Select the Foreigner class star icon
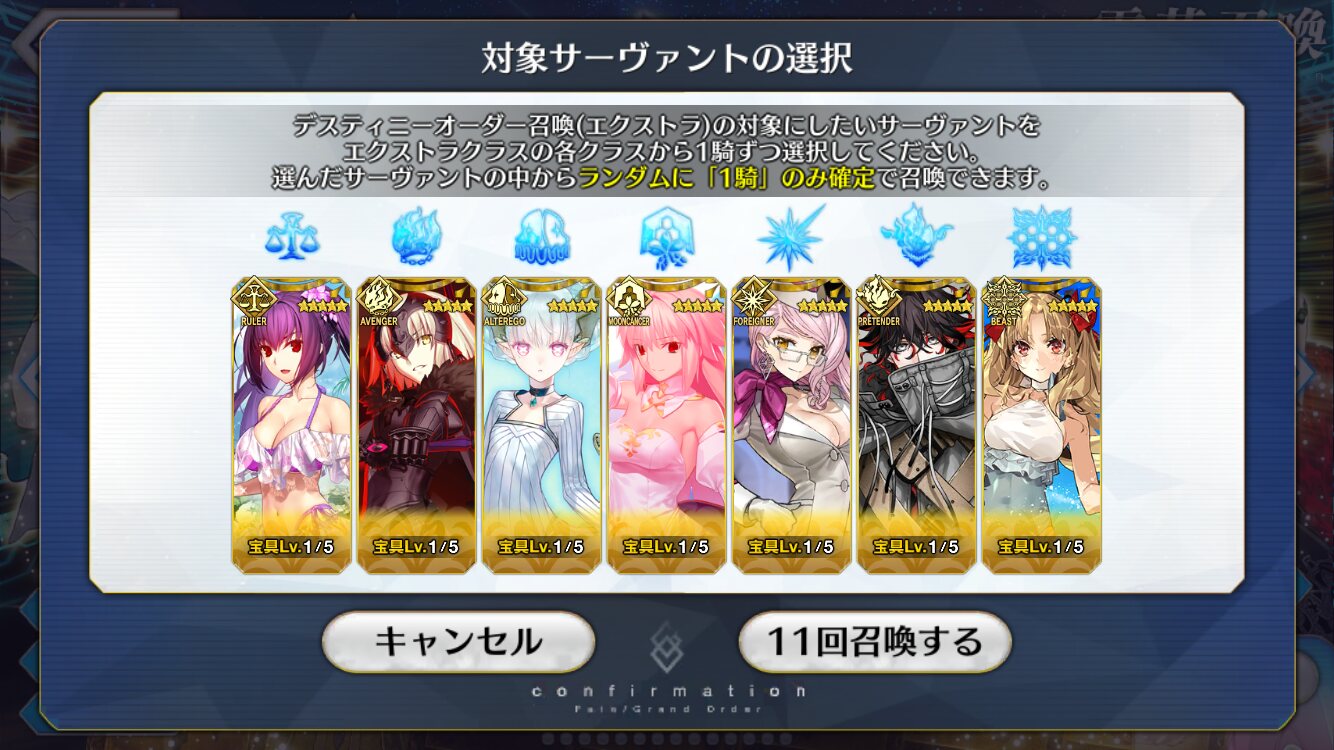This screenshot has width=1334, height=750. 791,237
